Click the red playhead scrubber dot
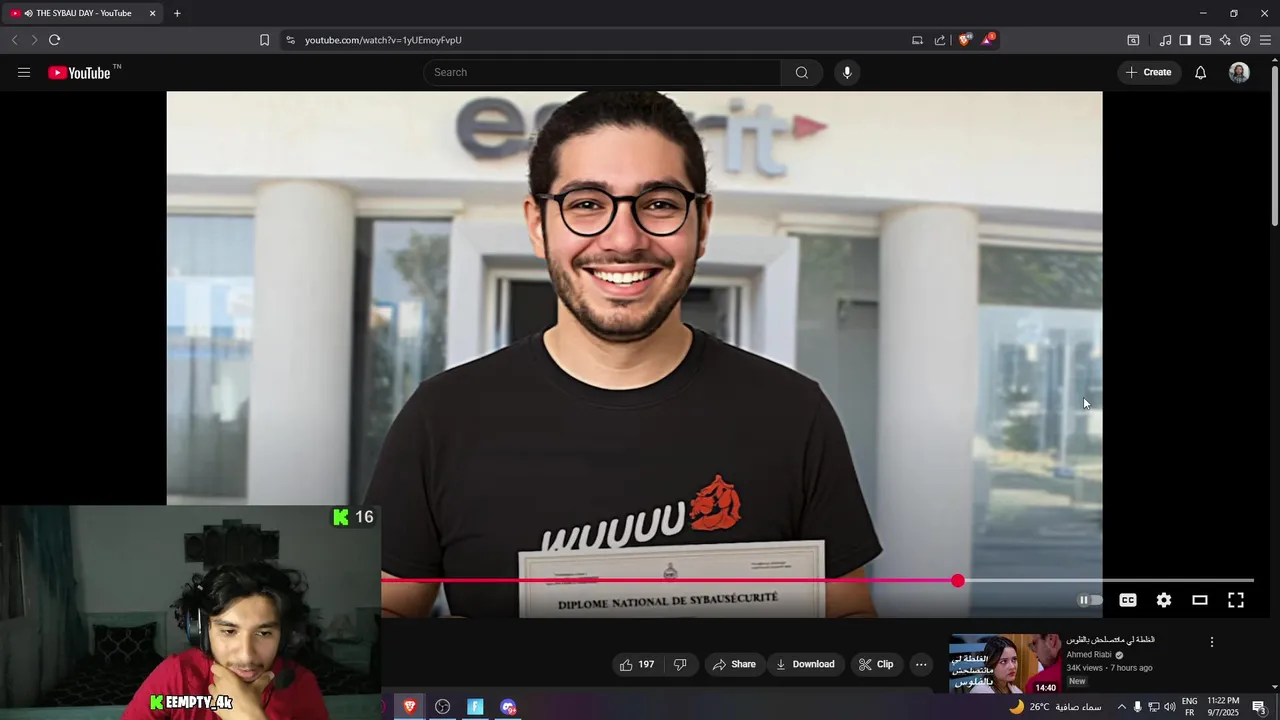 click(x=958, y=580)
